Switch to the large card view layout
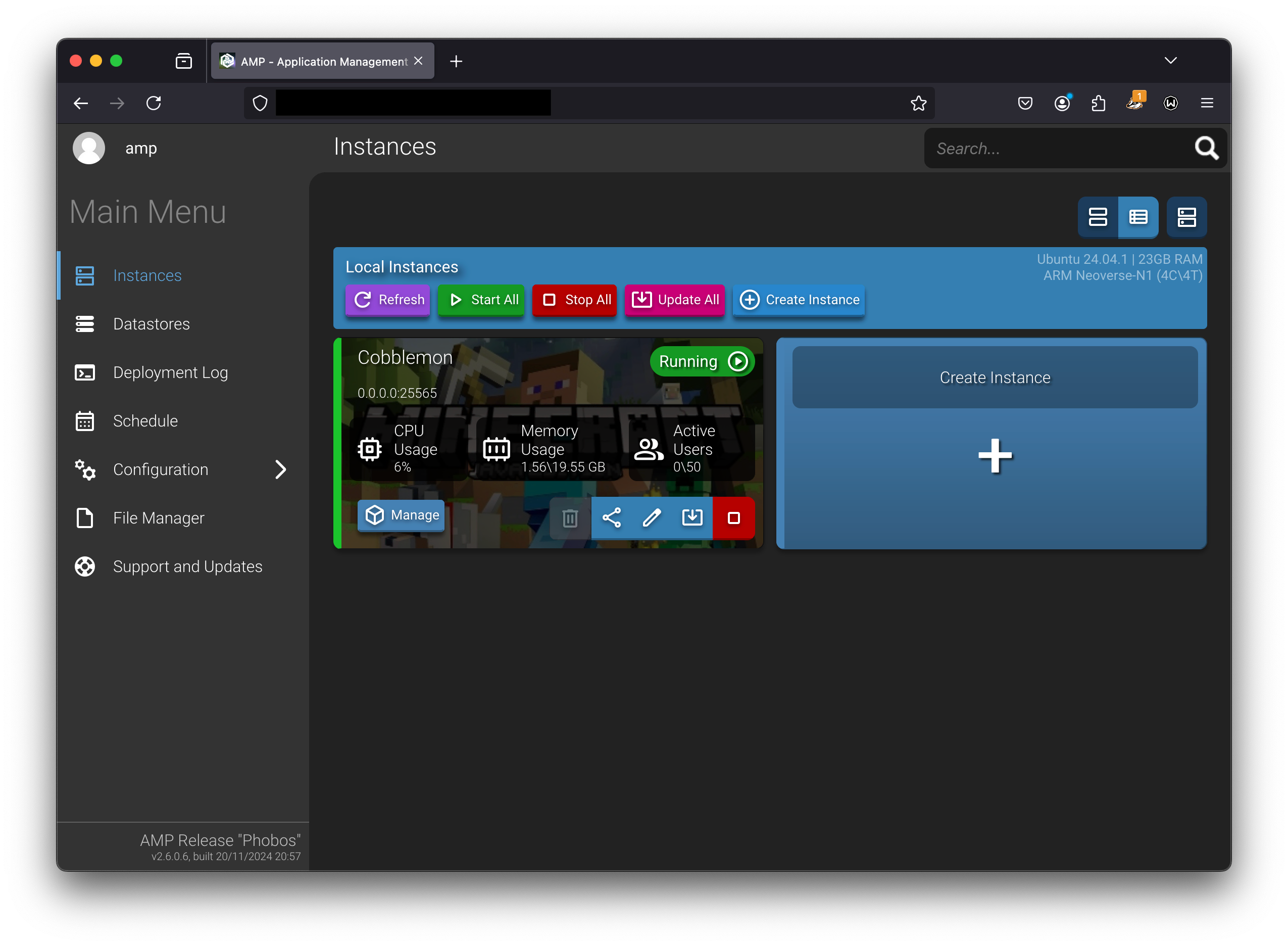Image resolution: width=1288 pixels, height=946 pixels. 1098,217
